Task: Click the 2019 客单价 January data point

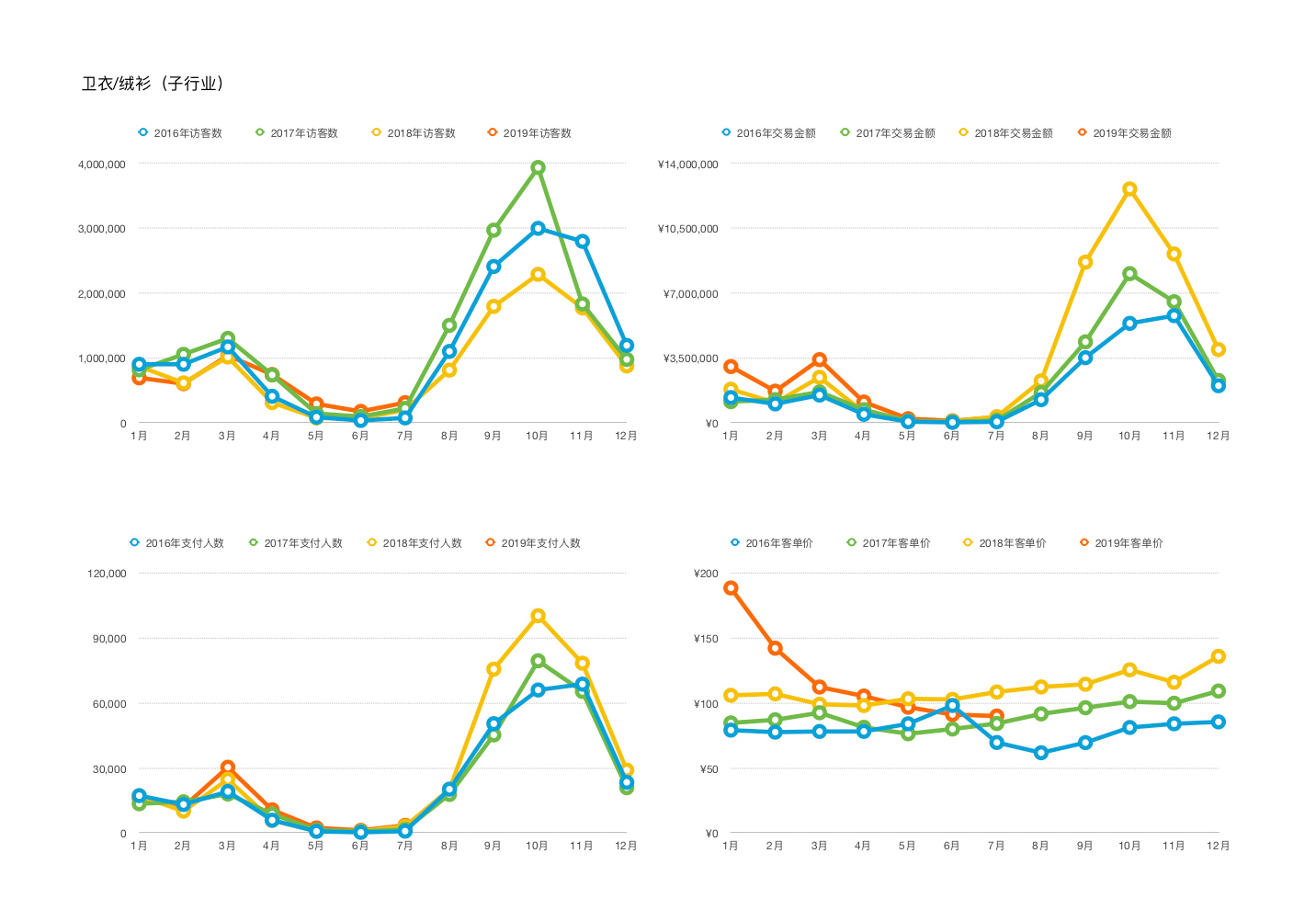Action: coord(731,588)
